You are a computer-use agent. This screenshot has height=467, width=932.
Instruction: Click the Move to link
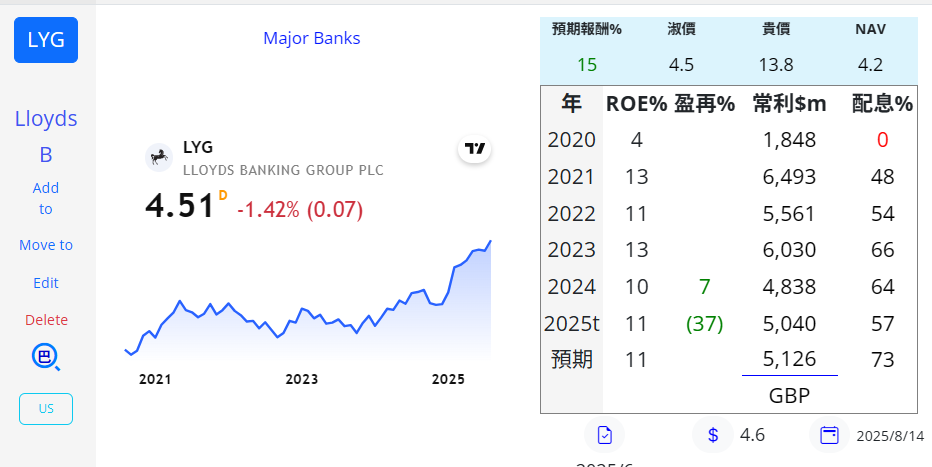click(x=46, y=245)
